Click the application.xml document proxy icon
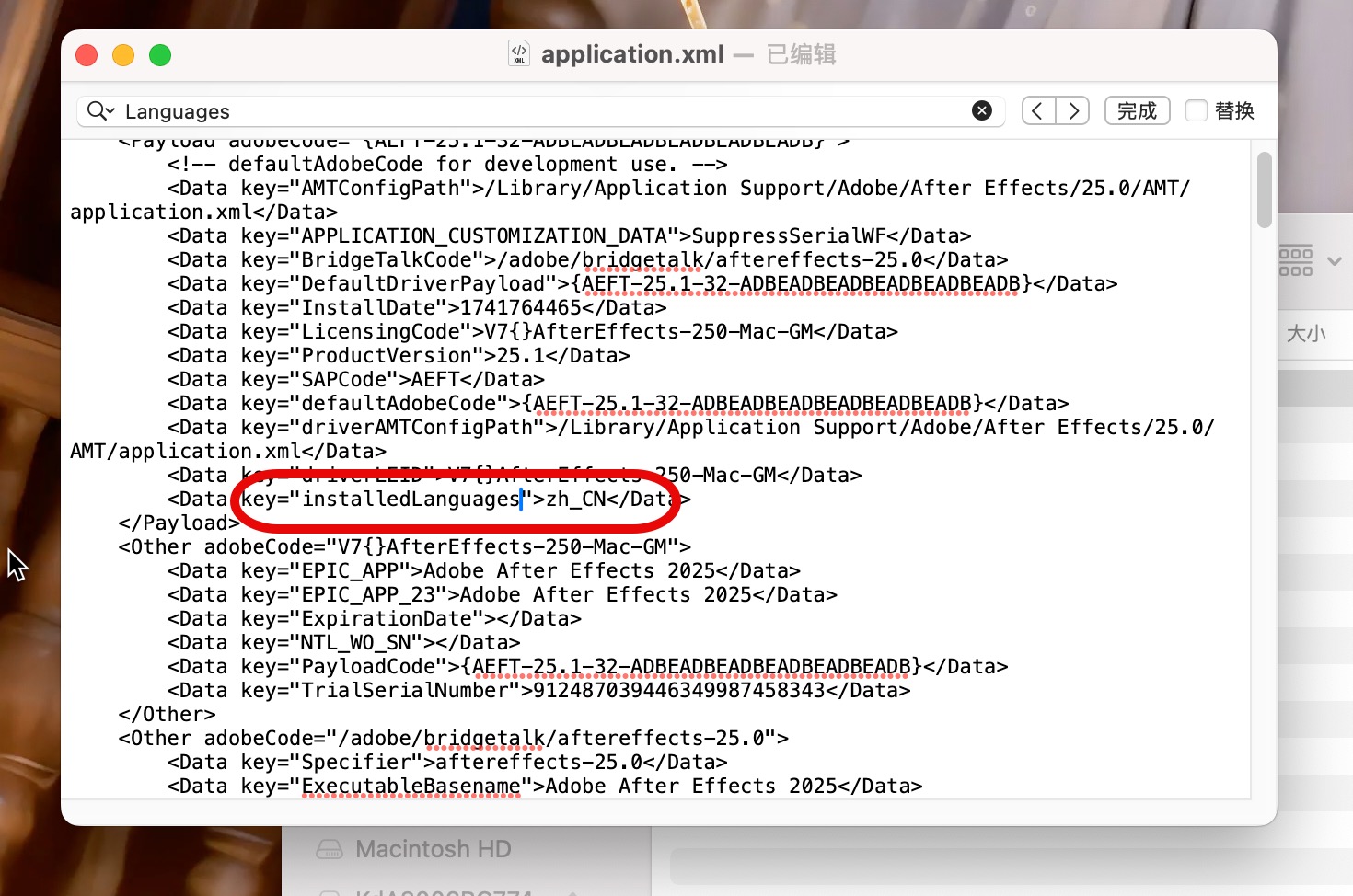The image size is (1353, 896). pyautogui.click(x=519, y=54)
